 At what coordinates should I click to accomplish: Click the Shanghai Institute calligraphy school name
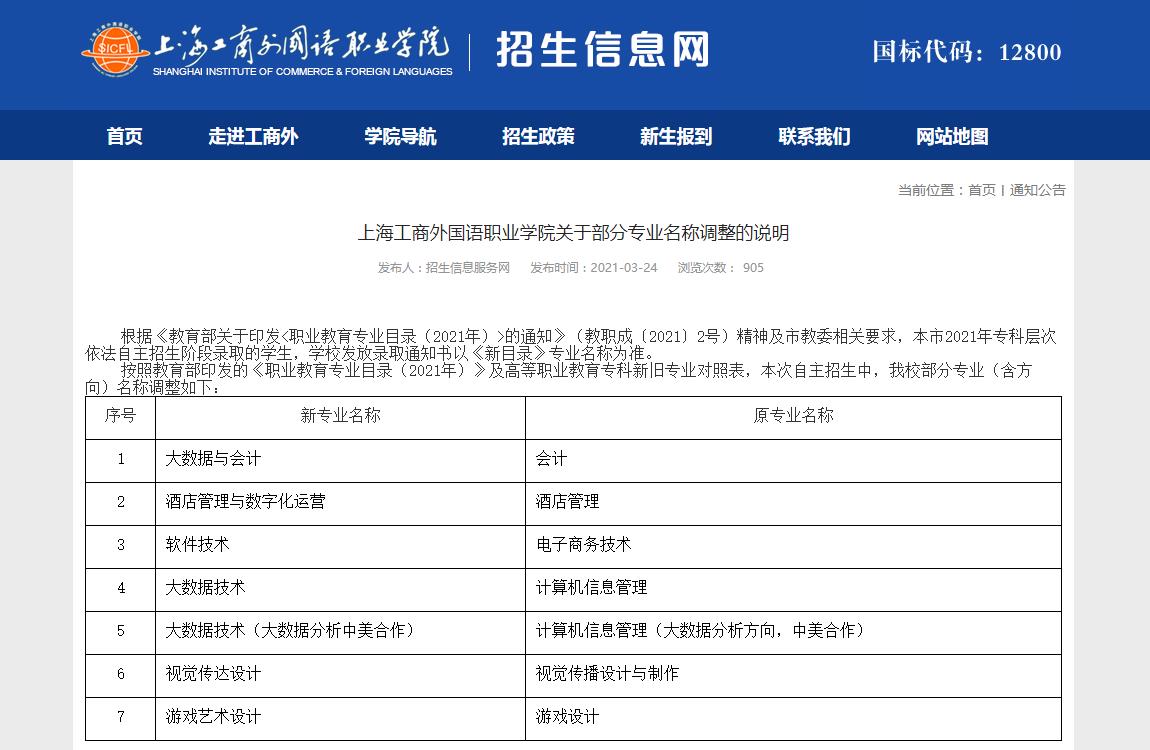coord(301,44)
